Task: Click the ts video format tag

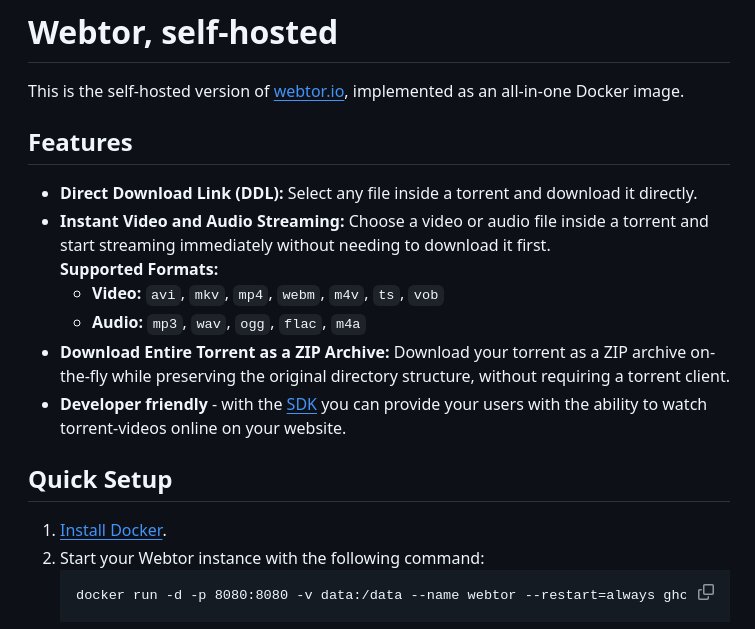Action: coord(385,295)
